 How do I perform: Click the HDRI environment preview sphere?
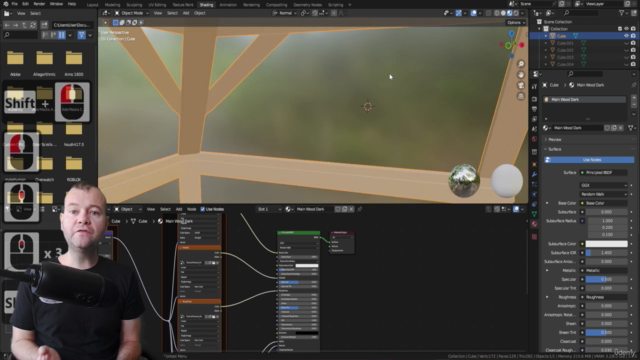click(x=464, y=181)
